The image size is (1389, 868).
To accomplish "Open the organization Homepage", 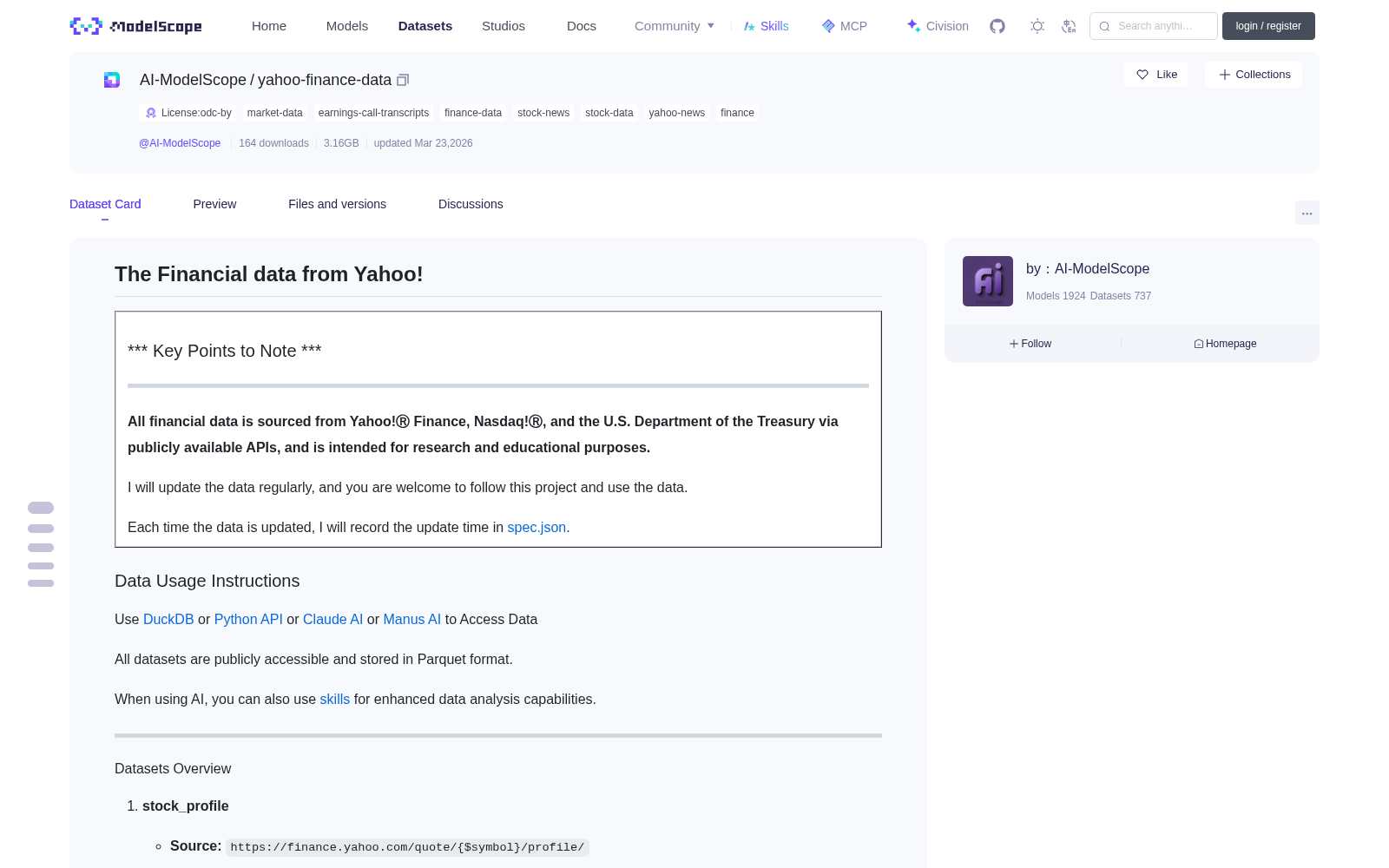I will pyautogui.click(x=1225, y=344).
